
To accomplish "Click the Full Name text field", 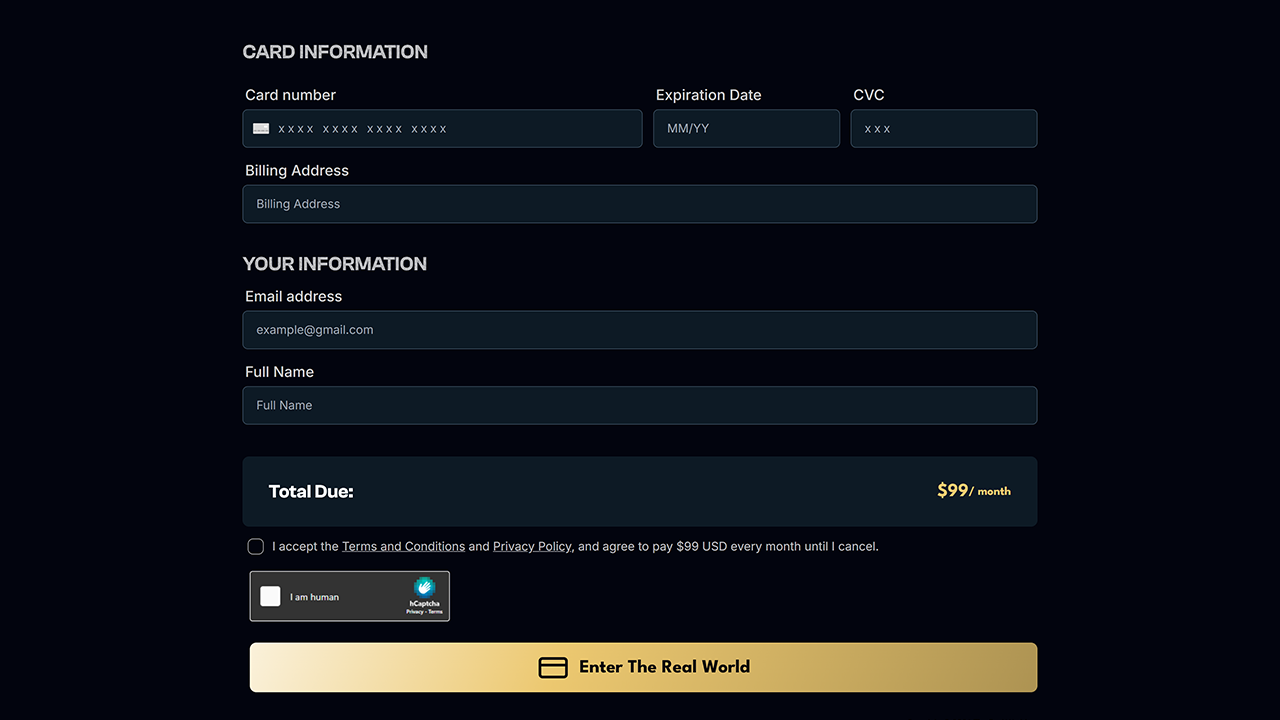I will pos(639,406).
